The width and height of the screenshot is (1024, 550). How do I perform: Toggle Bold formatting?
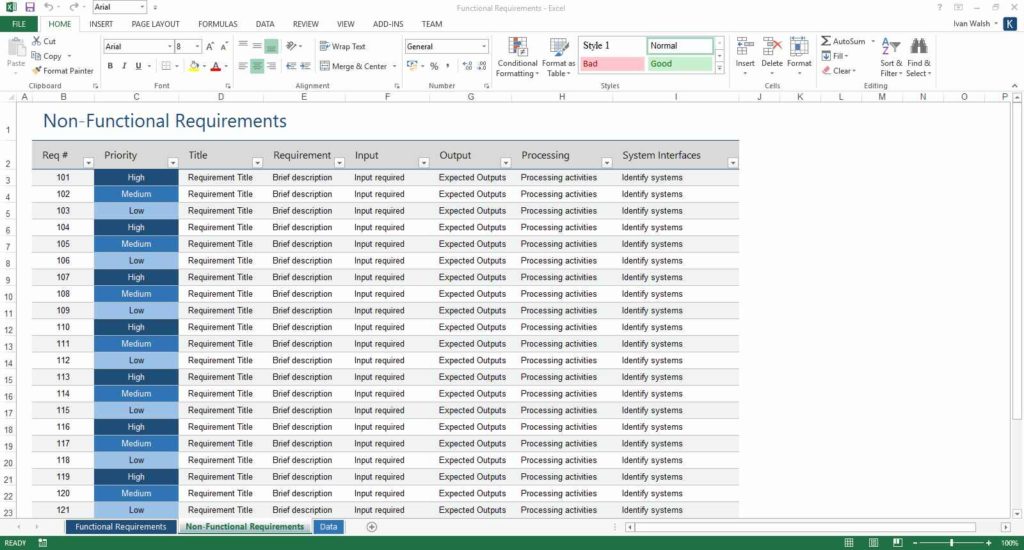110,66
